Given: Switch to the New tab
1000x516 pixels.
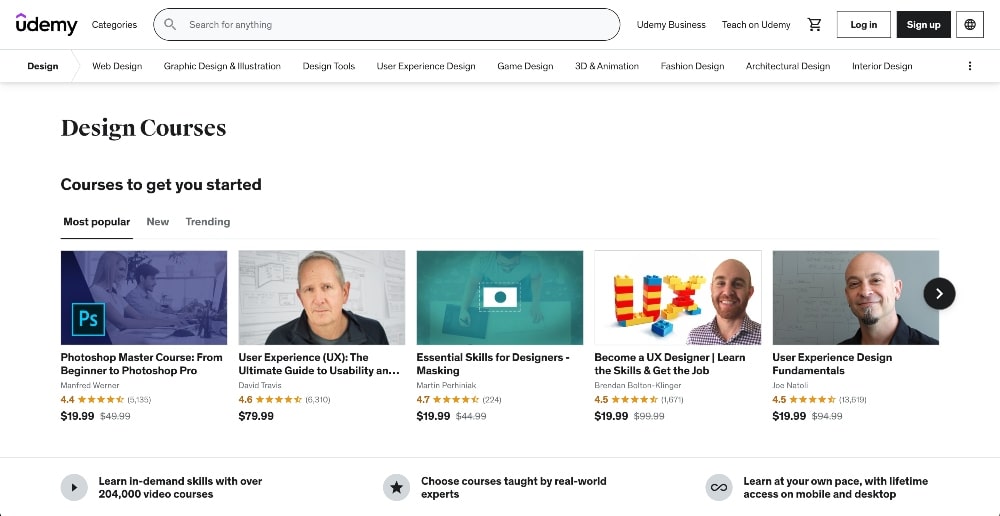Looking at the screenshot, I should pos(158,222).
